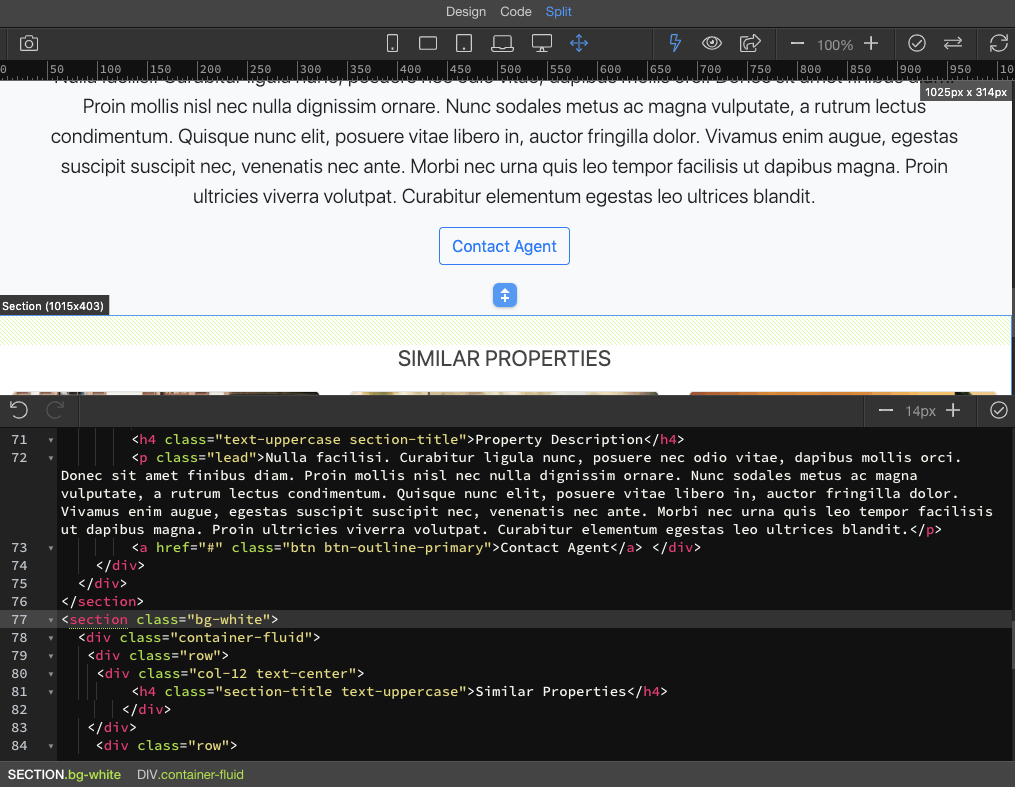Toggle the eye preview mode

click(711, 43)
